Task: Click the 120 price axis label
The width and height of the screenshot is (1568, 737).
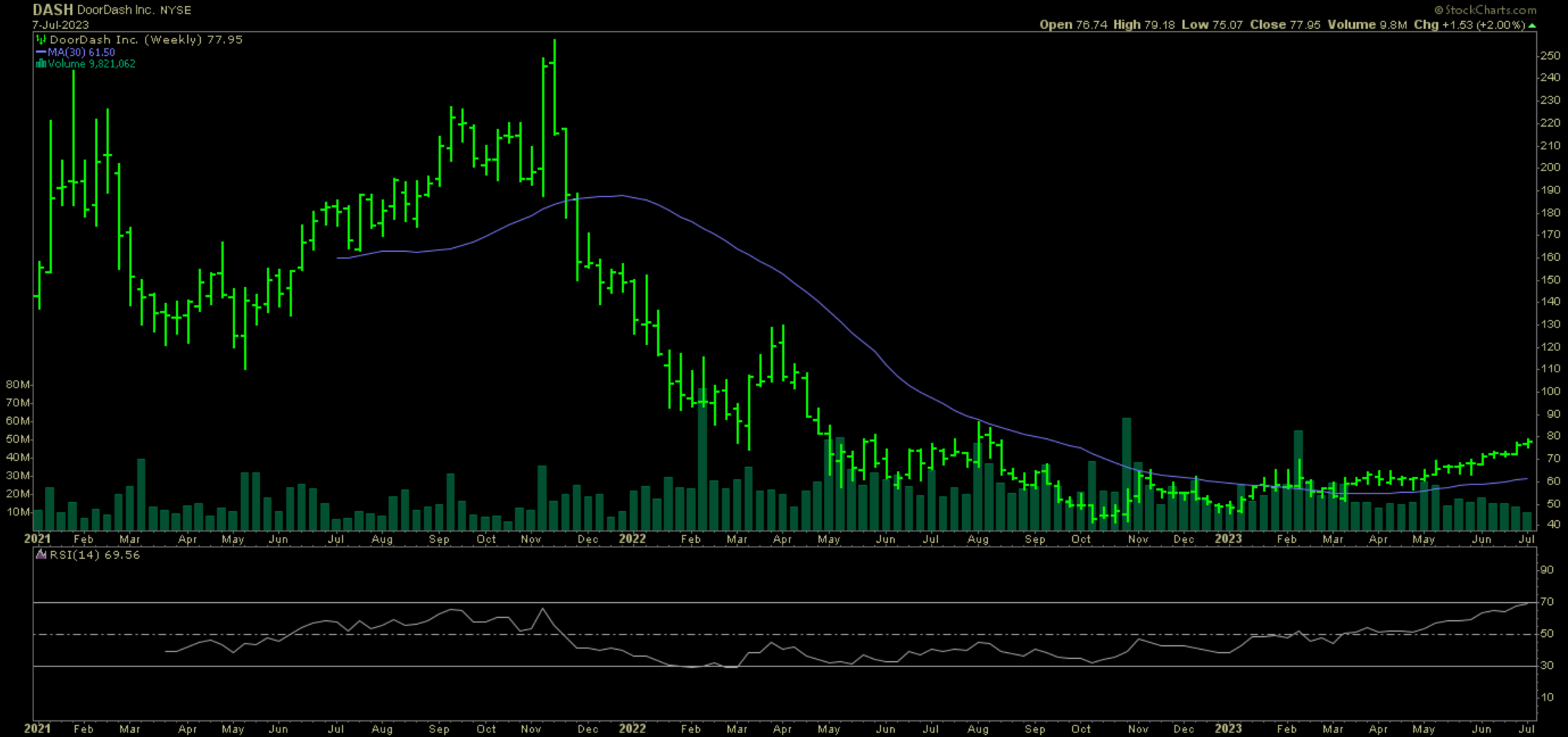Action: tap(1550, 347)
